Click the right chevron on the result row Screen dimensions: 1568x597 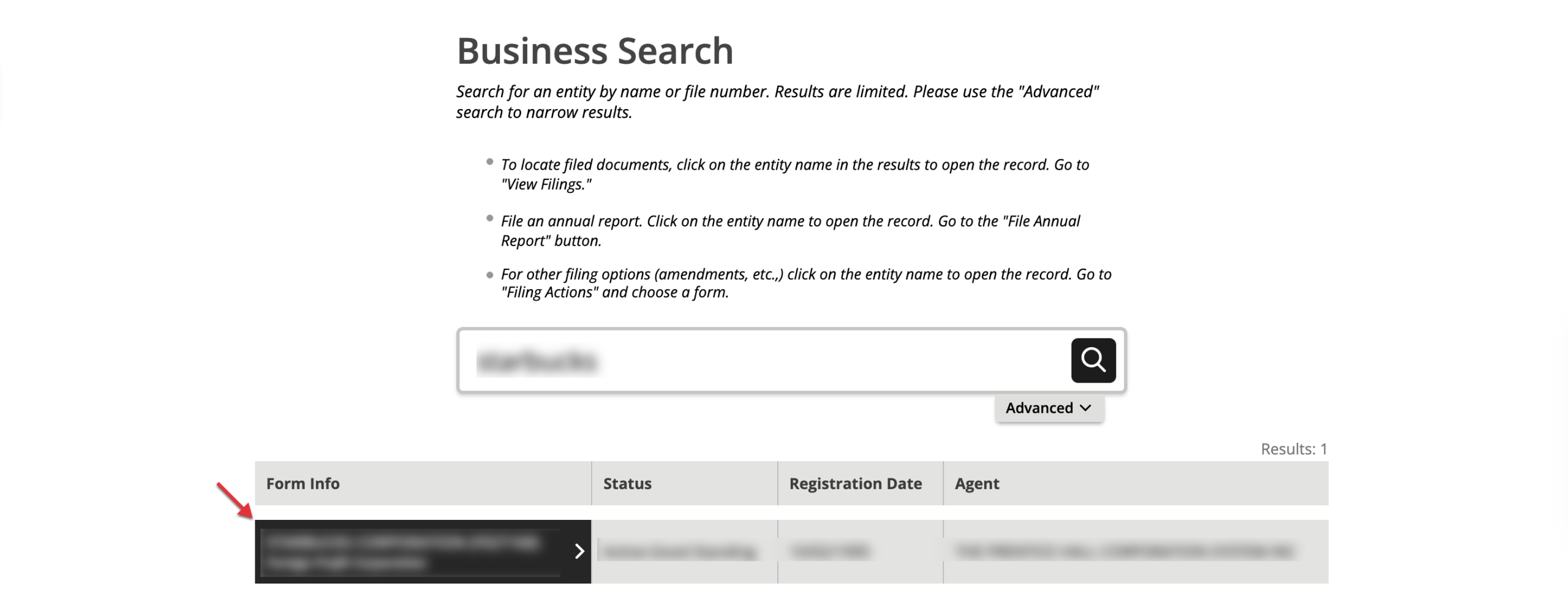point(579,551)
